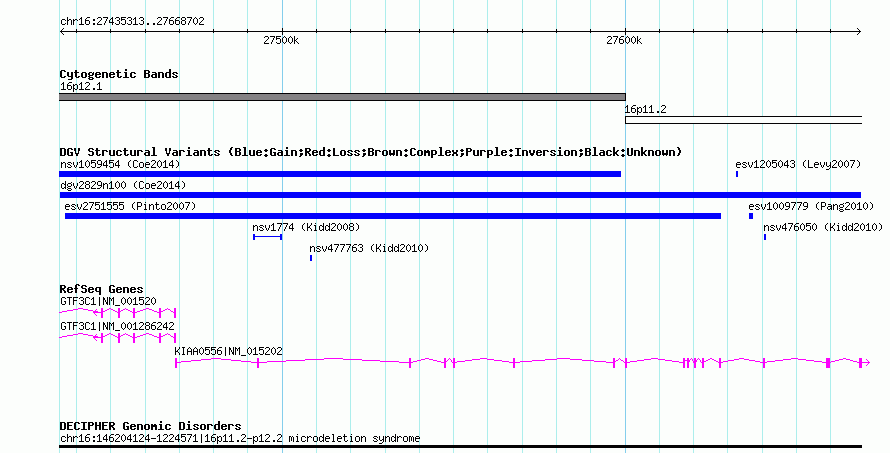Viewport: 890px width, 453px height.
Task: Select the small nsv477763 variant marker
Action: point(311,258)
